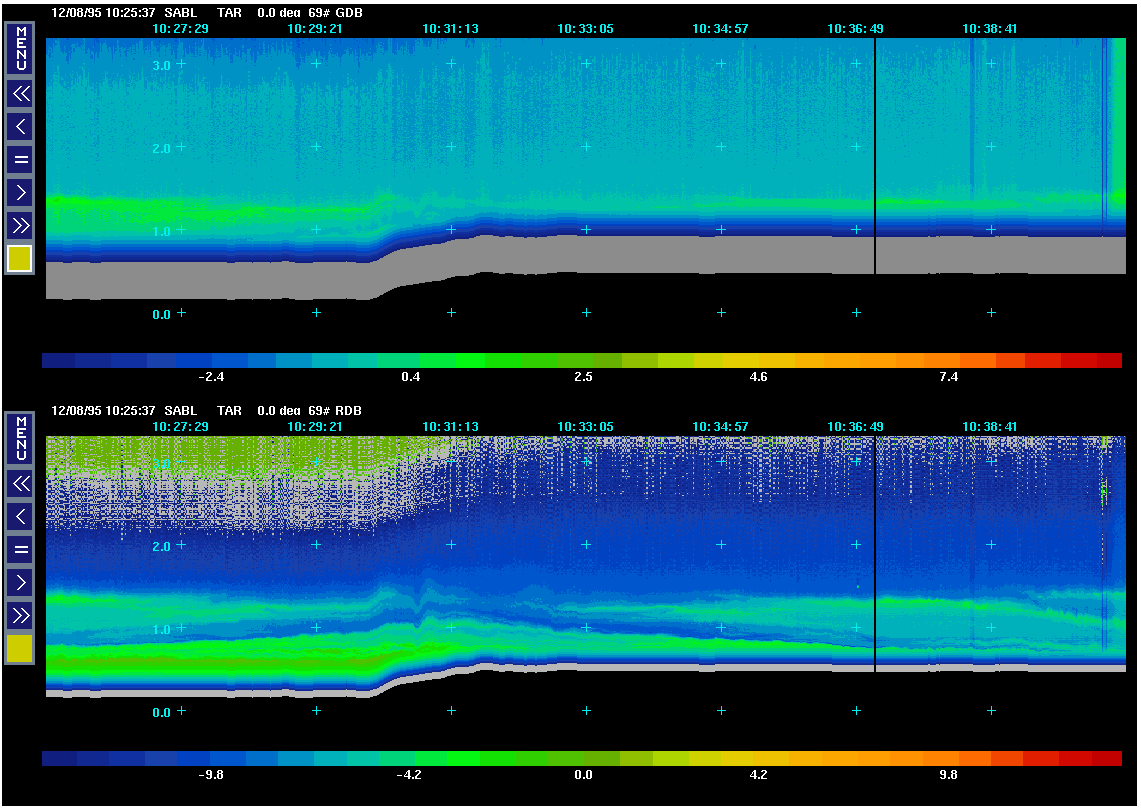Screen dimensions: 1141x810
Task: Open the MENU button in the top panel
Action: tap(20, 48)
